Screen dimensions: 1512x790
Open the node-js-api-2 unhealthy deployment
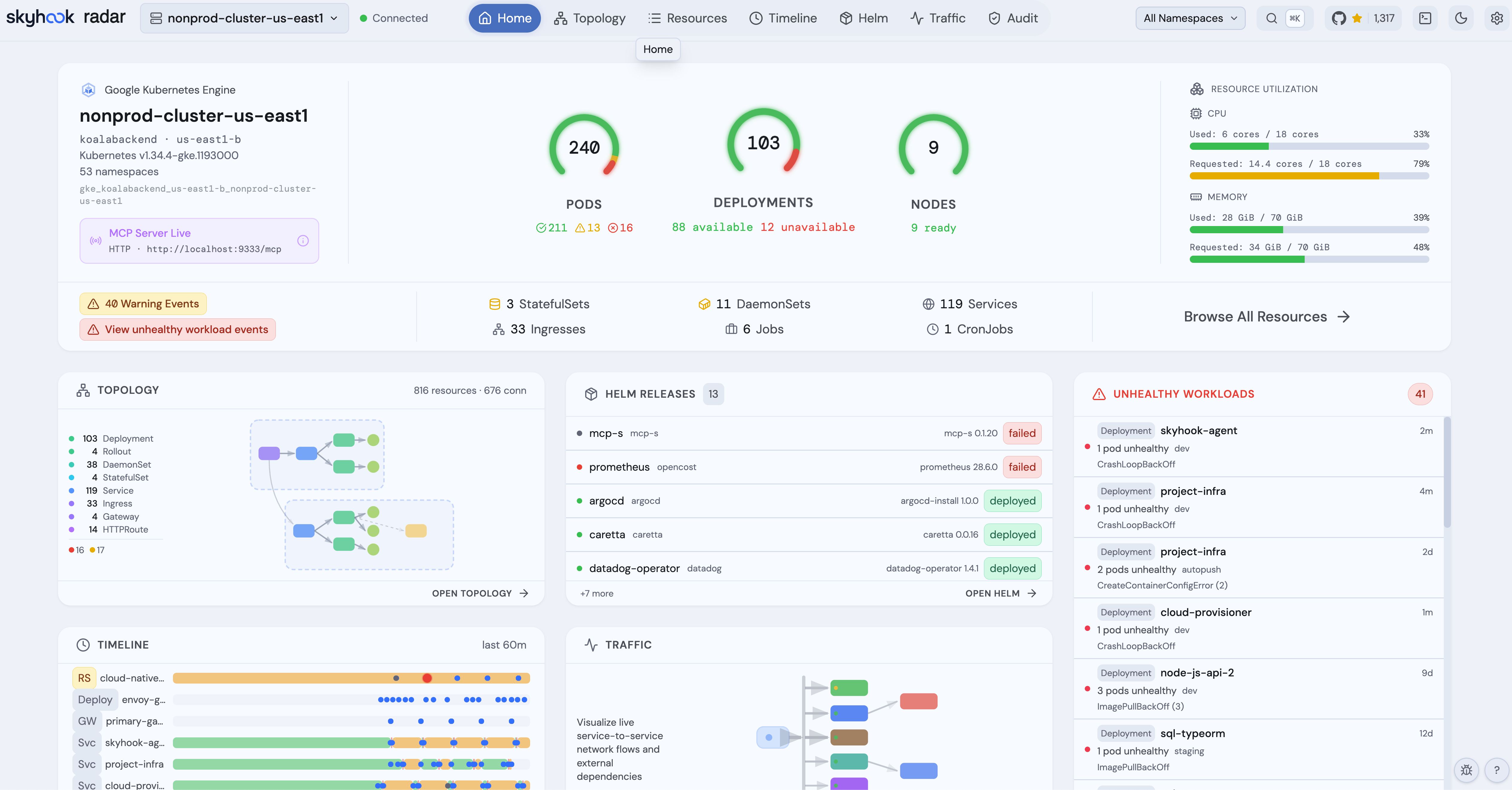(x=1258, y=689)
